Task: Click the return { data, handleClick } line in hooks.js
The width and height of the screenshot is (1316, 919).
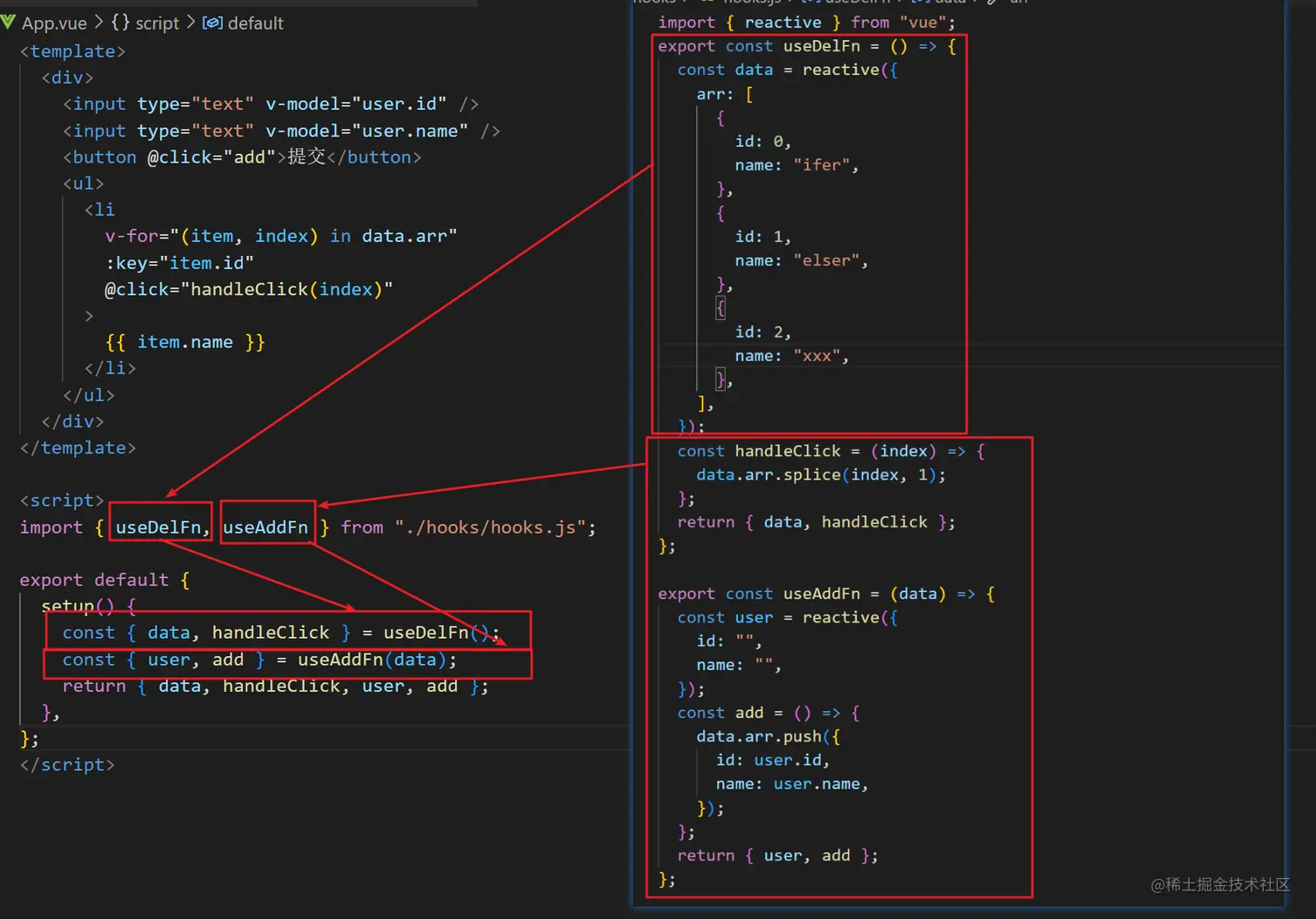Action: [816, 522]
